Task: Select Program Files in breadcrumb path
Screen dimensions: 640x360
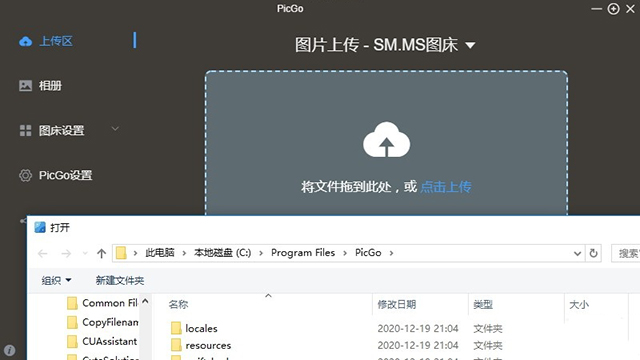Action: 303,253
